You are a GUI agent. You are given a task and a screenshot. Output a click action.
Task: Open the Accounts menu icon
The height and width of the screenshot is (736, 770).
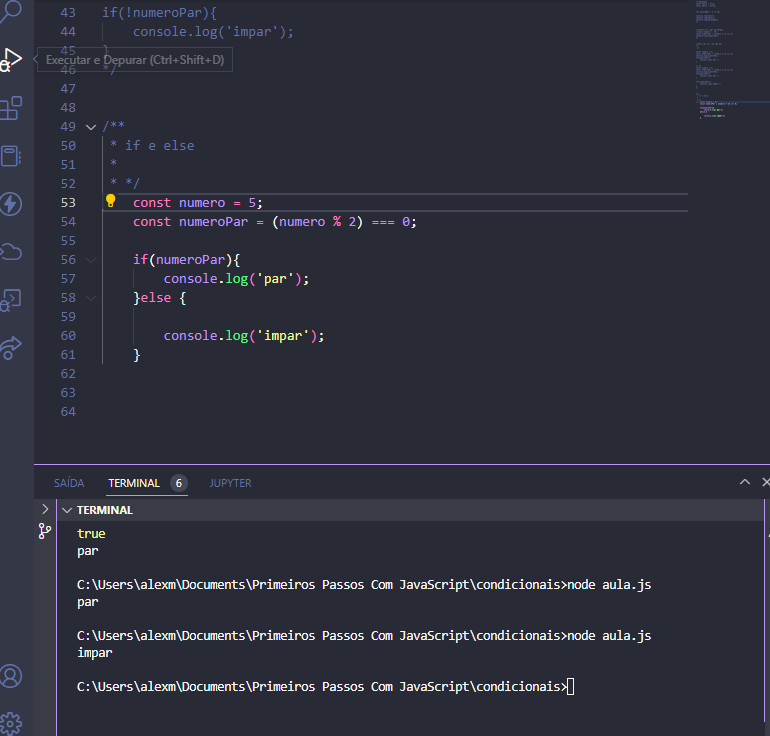[11, 676]
